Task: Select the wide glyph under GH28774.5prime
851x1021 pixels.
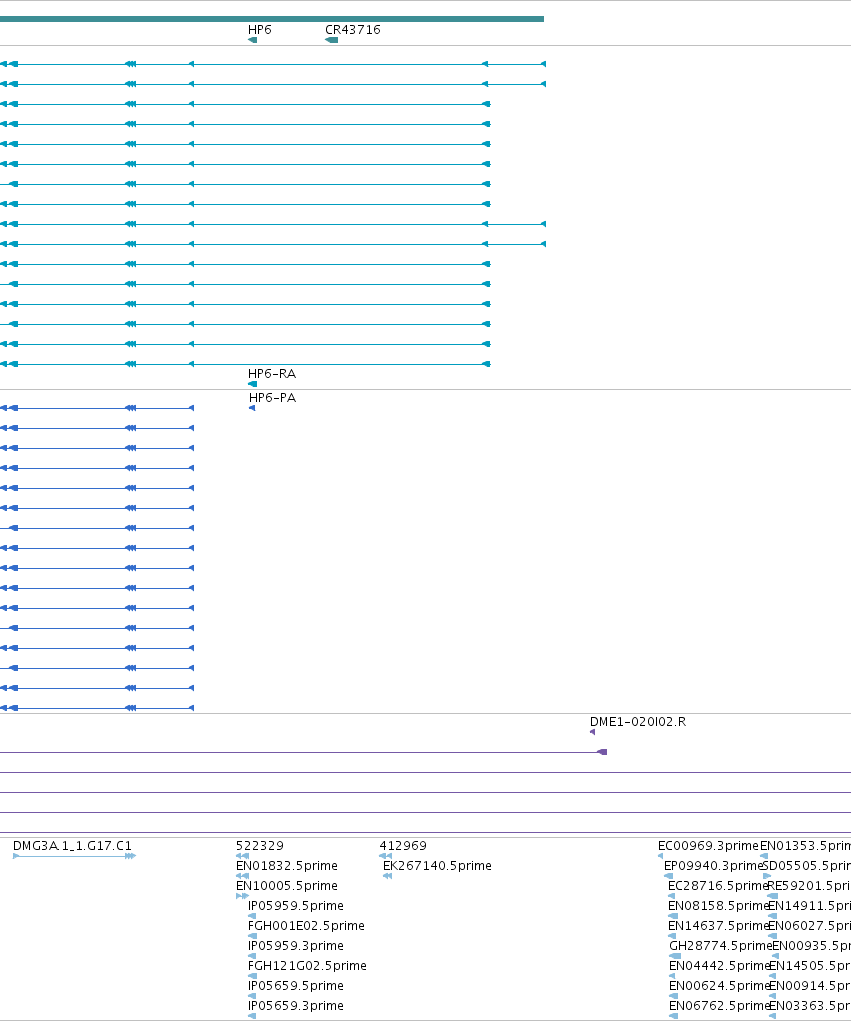Action: point(675,956)
